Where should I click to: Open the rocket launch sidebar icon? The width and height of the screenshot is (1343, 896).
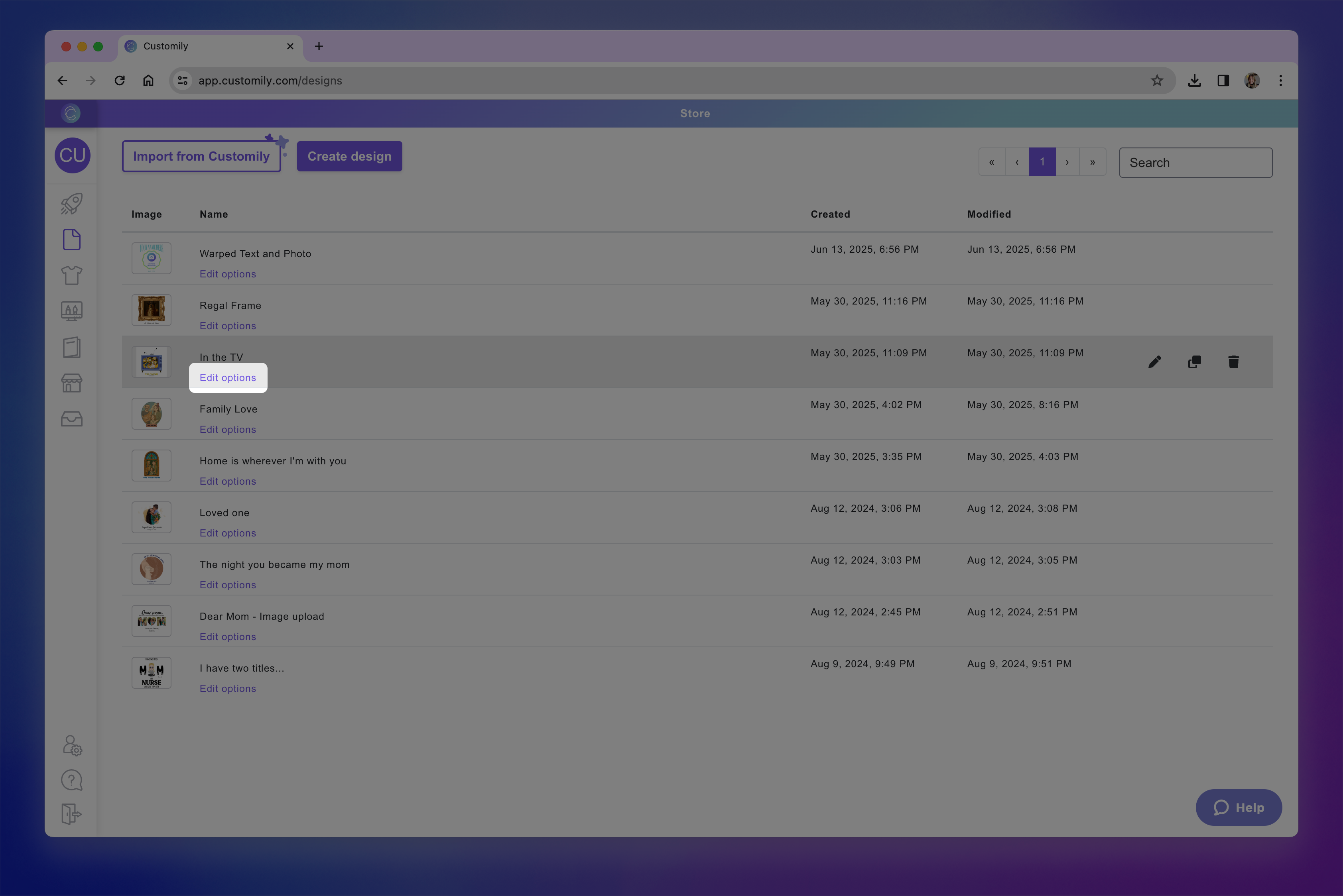[71, 203]
